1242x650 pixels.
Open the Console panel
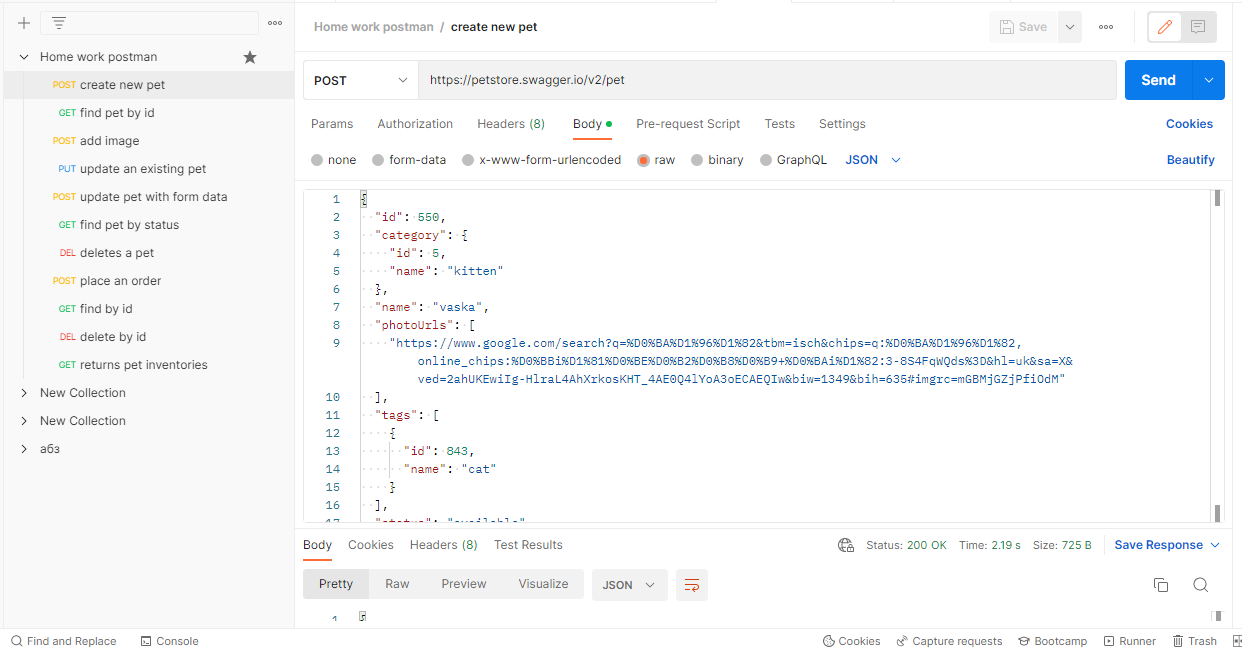pyautogui.click(x=169, y=640)
